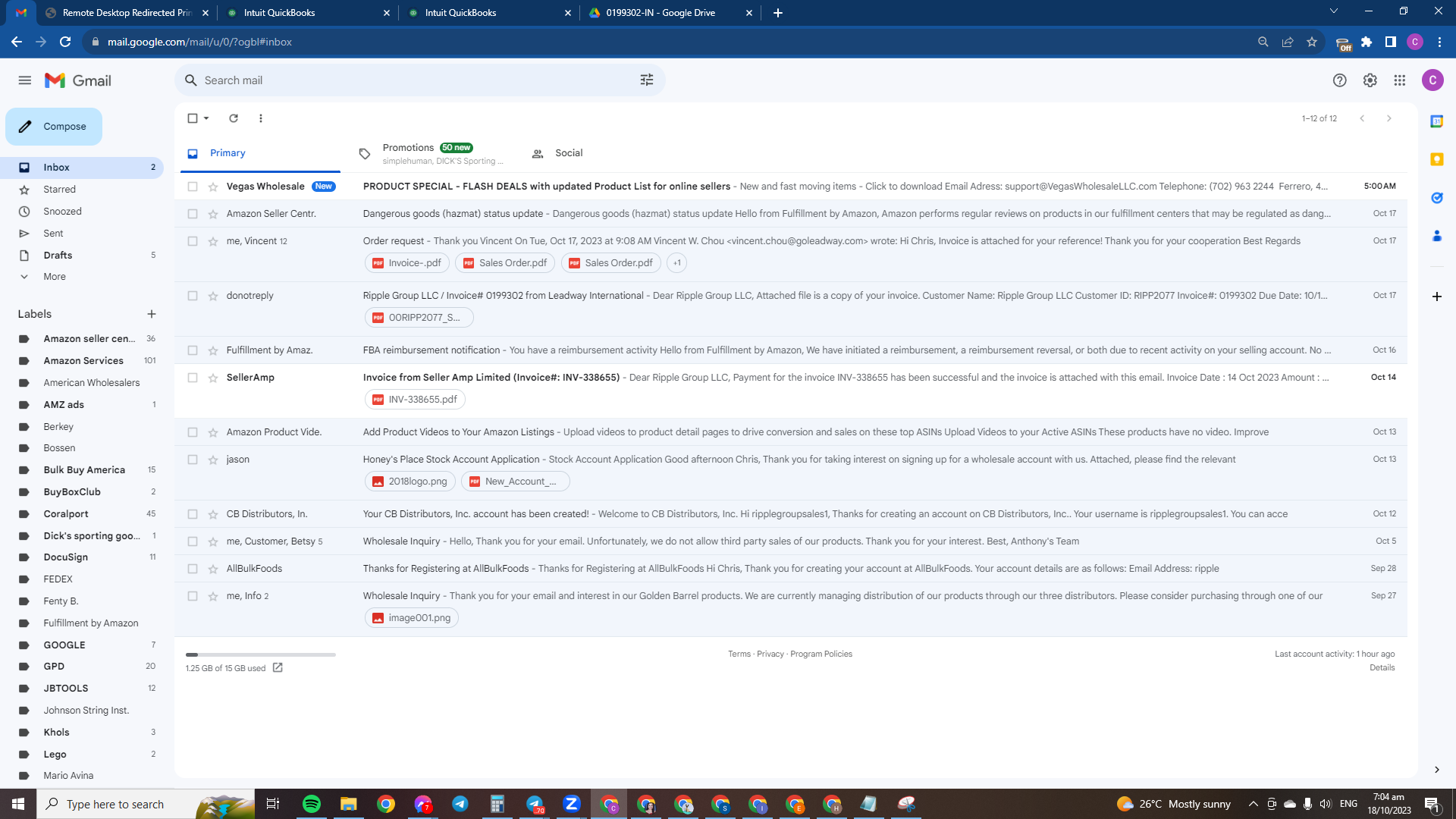Image resolution: width=1456 pixels, height=819 pixels.
Task: Click the Search mail field
Action: pos(420,80)
